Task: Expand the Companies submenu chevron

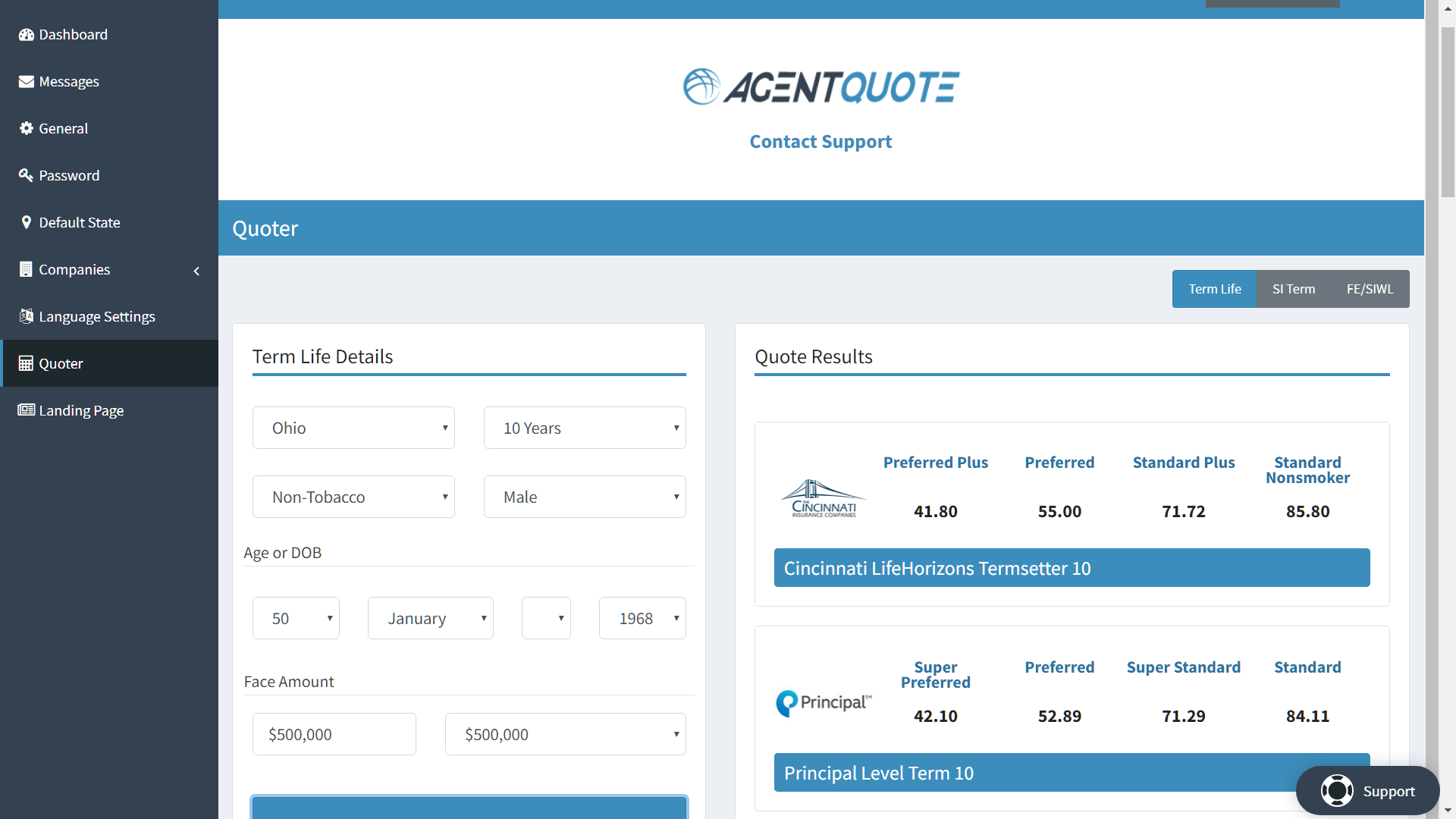Action: click(197, 271)
